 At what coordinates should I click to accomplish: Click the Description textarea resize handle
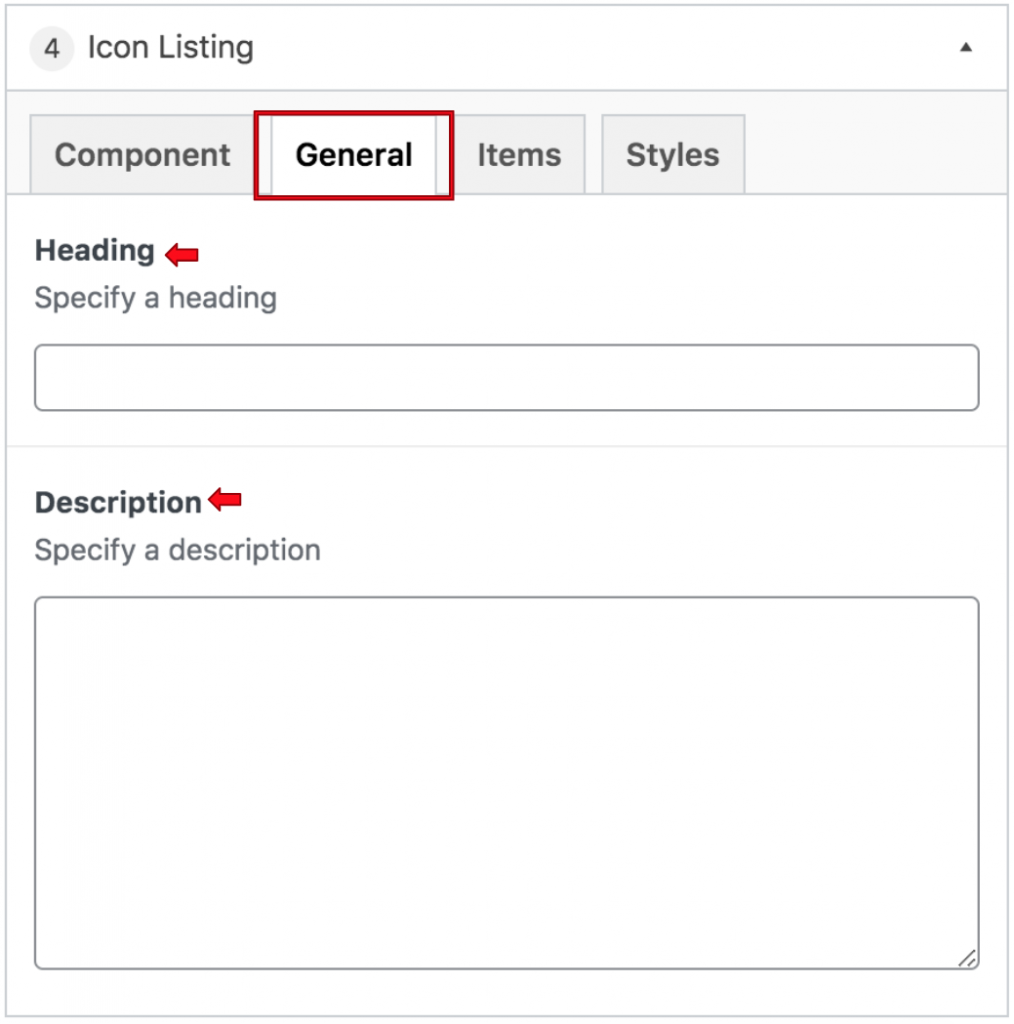[967, 958]
